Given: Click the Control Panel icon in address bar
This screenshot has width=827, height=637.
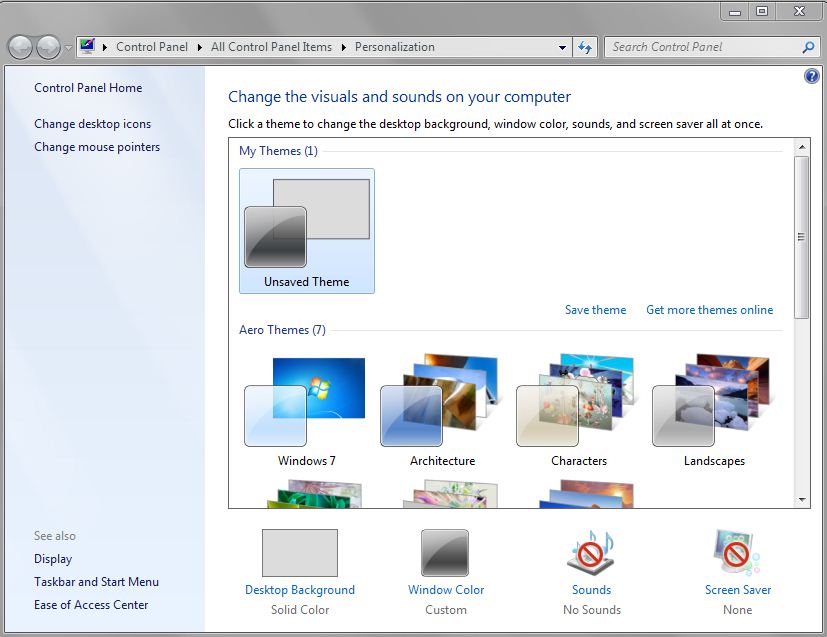Looking at the screenshot, I should (x=87, y=46).
